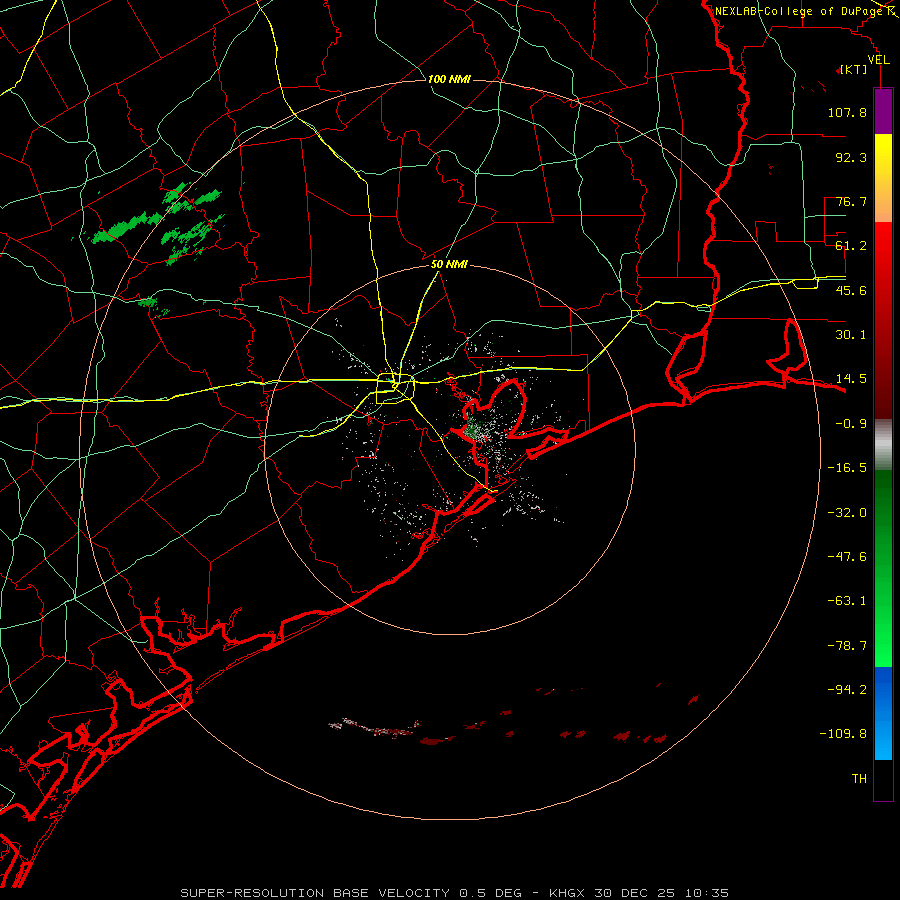
Task: Click the Super-Resolution Base Velocity caption
Action: click(455, 893)
